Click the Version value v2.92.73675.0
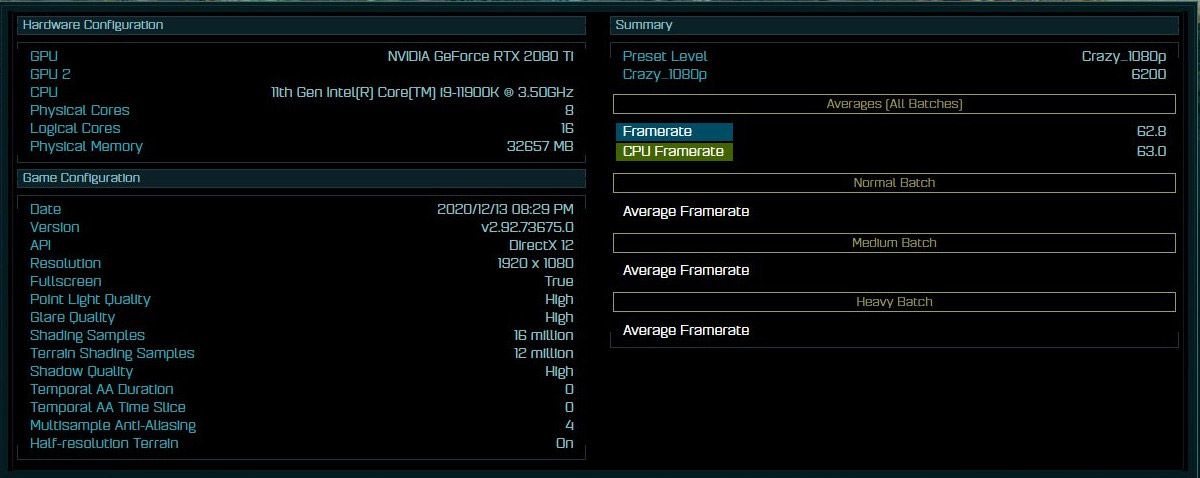 [527, 227]
